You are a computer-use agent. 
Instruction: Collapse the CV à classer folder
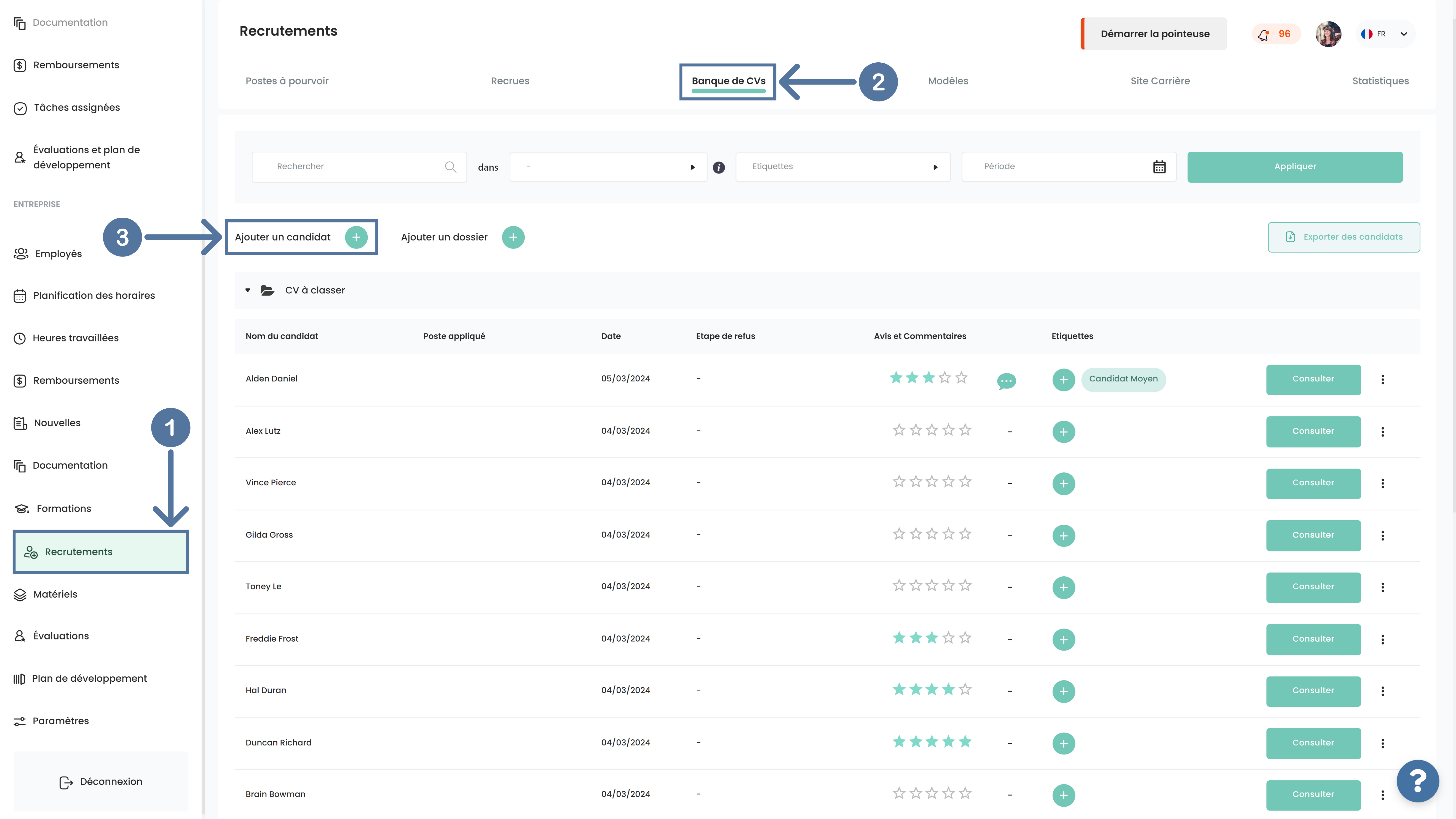248,290
